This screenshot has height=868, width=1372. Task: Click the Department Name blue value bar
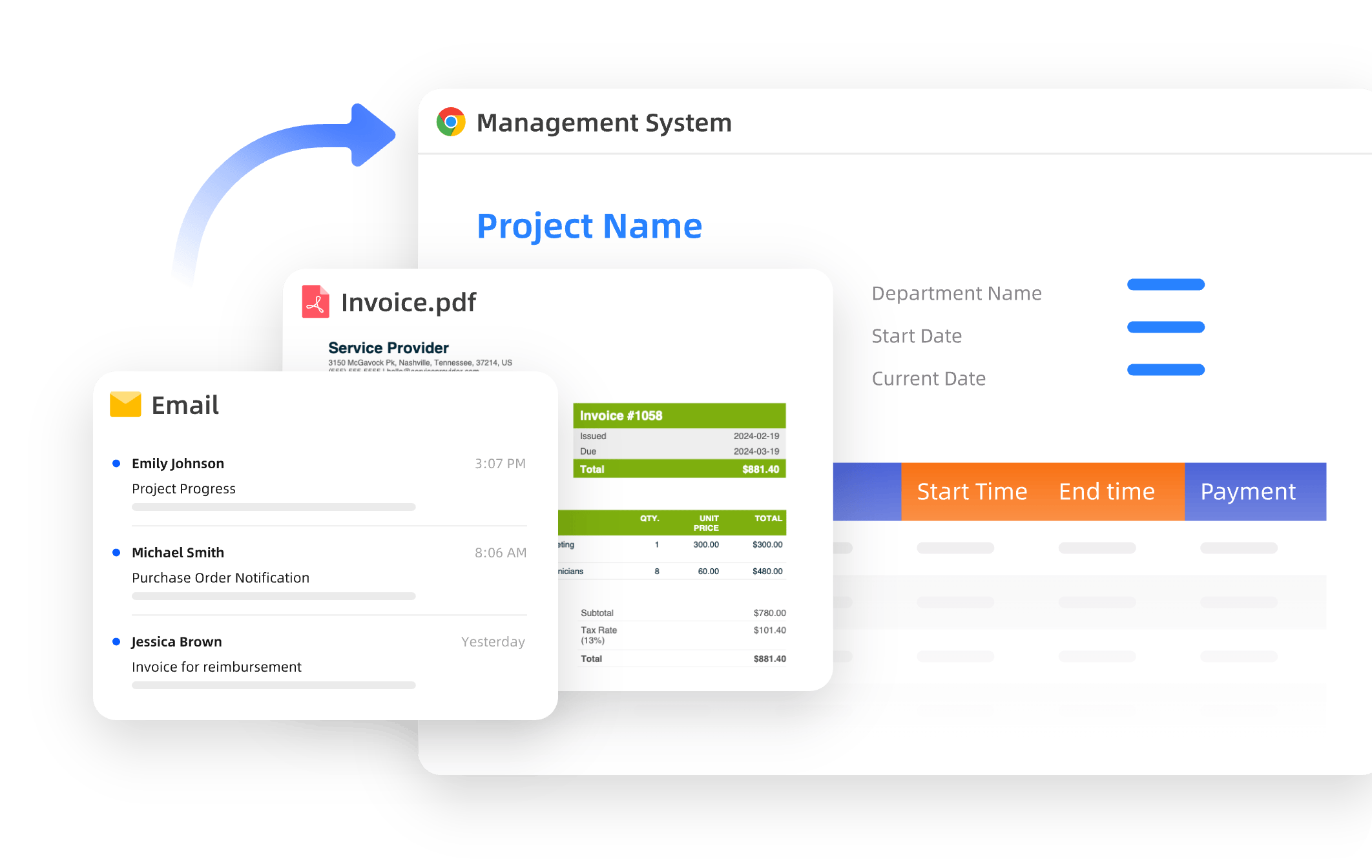(x=1165, y=284)
